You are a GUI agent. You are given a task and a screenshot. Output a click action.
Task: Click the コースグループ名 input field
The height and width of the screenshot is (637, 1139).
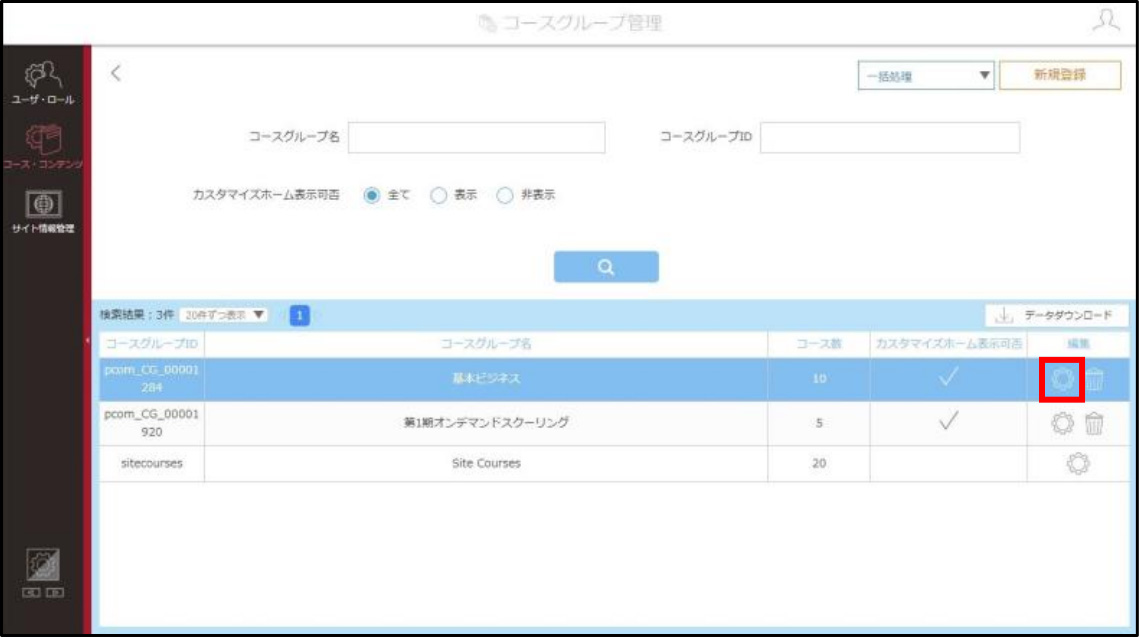coord(477,137)
